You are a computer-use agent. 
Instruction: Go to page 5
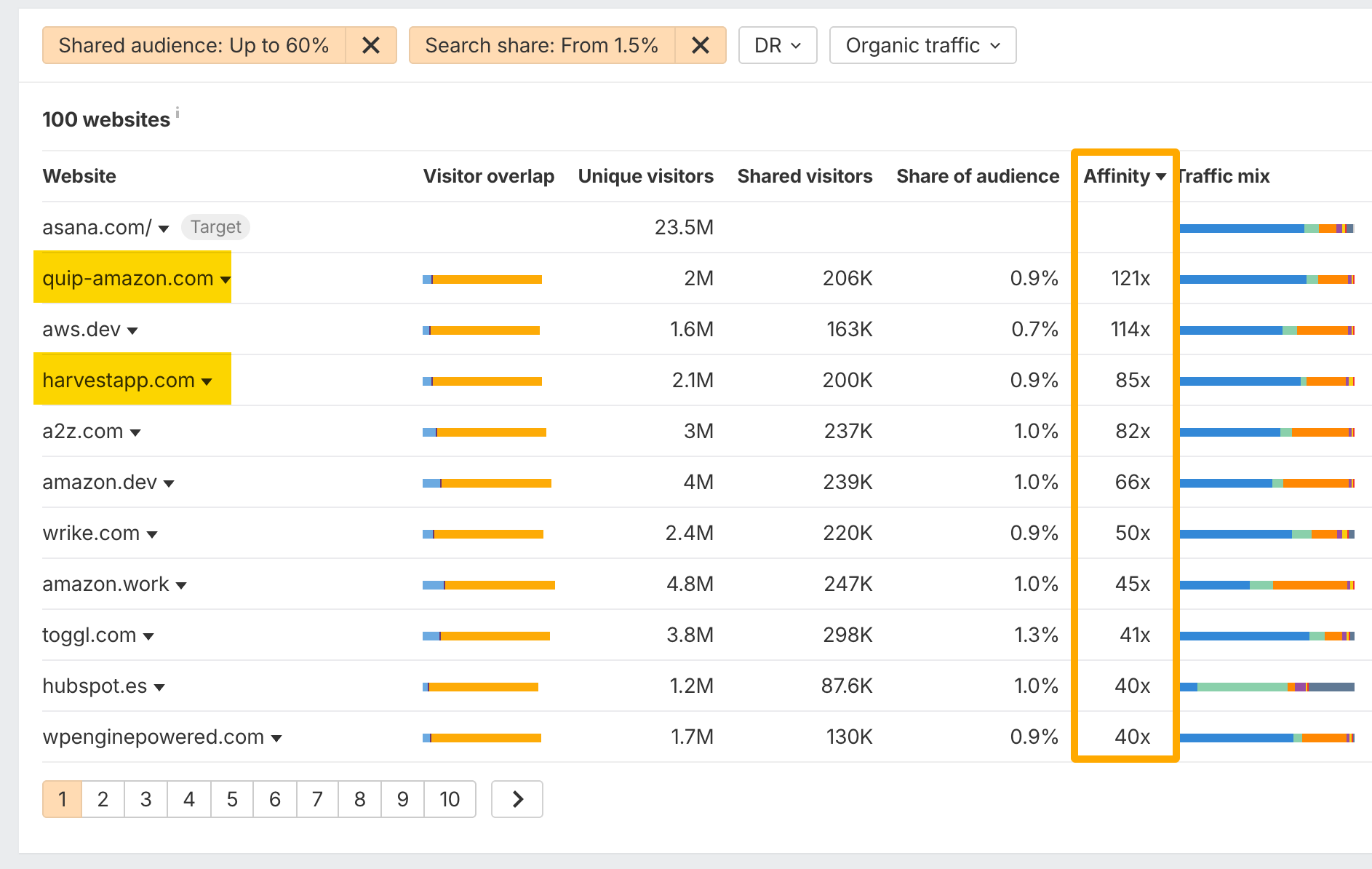(x=232, y=799)
